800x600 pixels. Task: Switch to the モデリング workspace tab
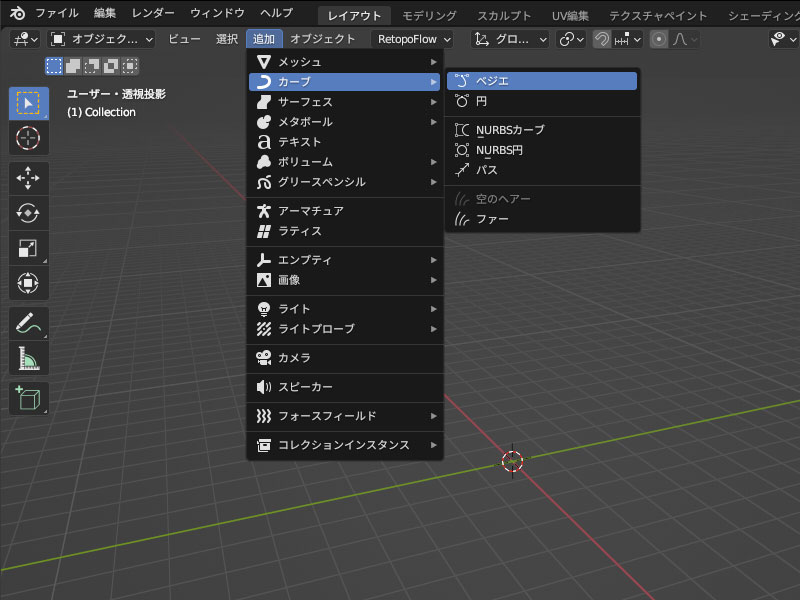[x=429, y=16]
